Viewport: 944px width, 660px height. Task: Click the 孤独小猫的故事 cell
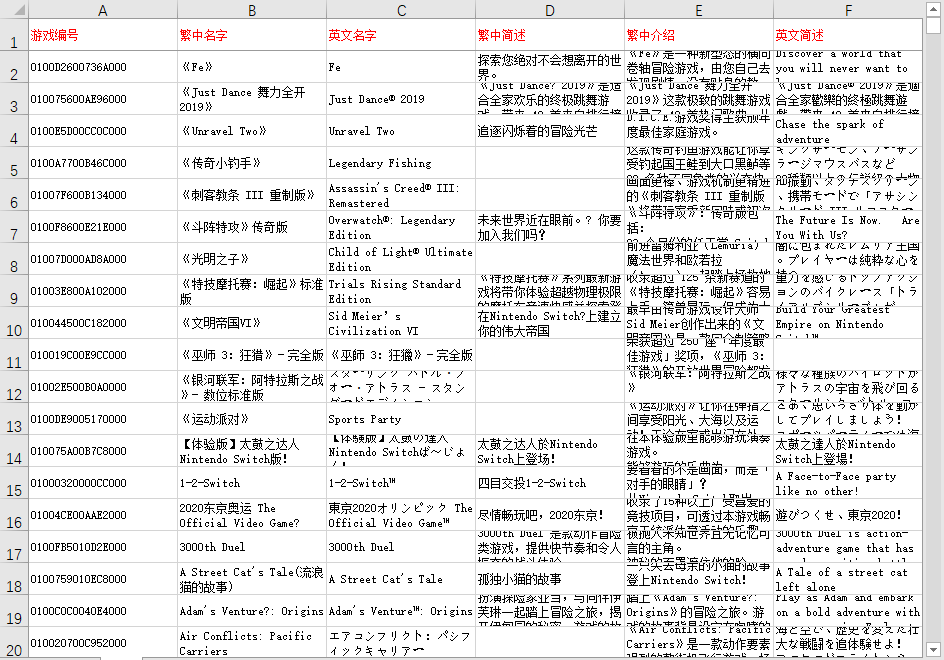550,579
